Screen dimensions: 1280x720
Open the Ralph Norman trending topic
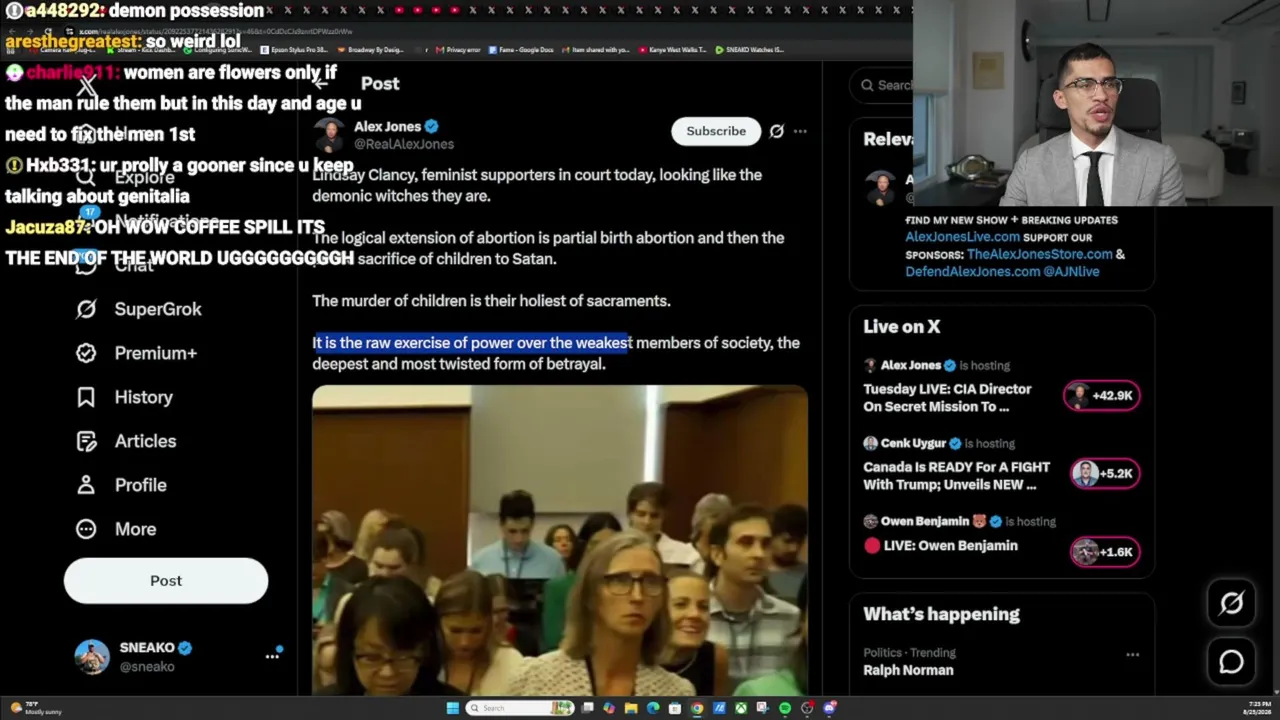coord(908,670)
